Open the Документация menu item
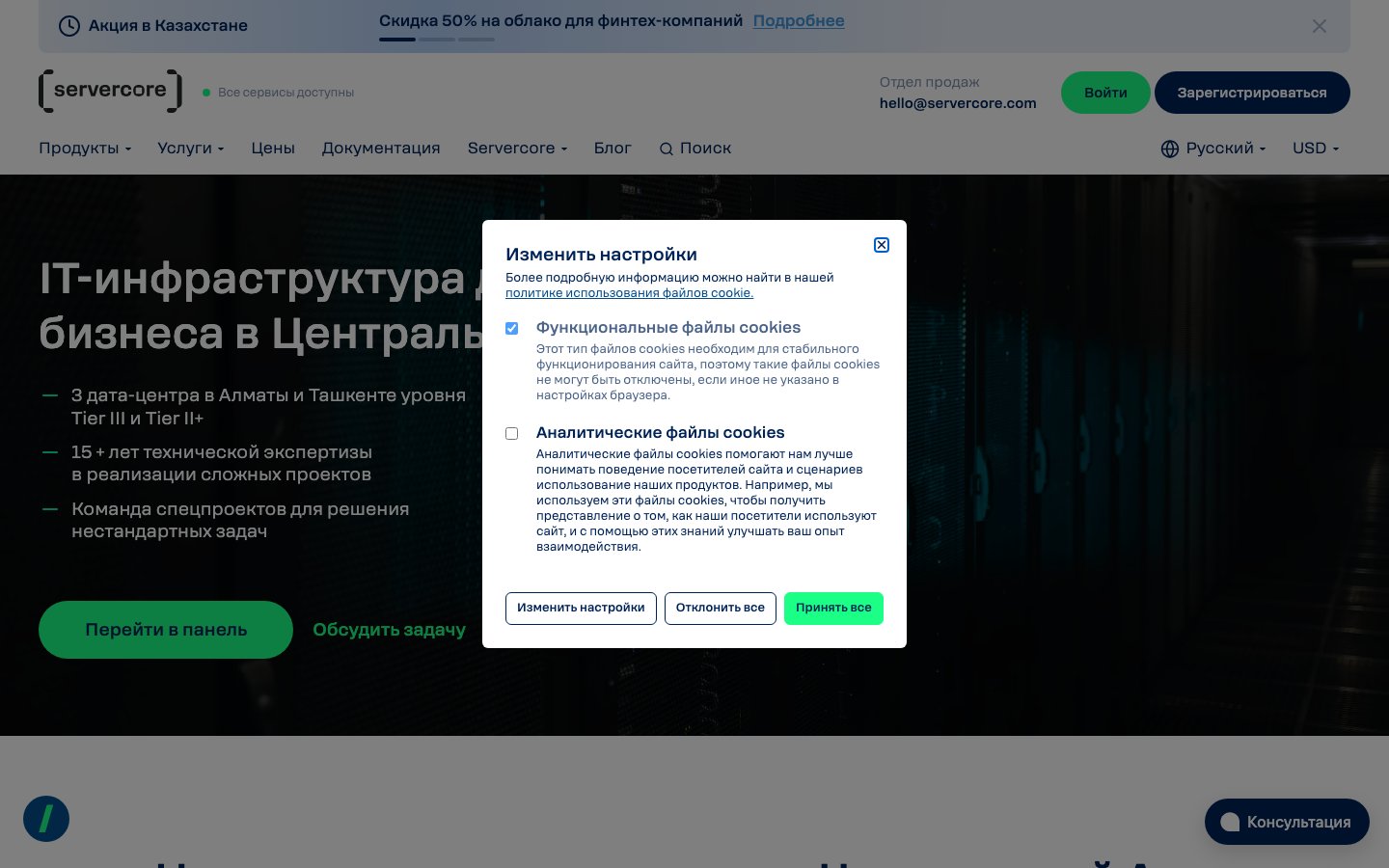The height and width of the screenshot is (868, 1389). click(x=381, y=149)
